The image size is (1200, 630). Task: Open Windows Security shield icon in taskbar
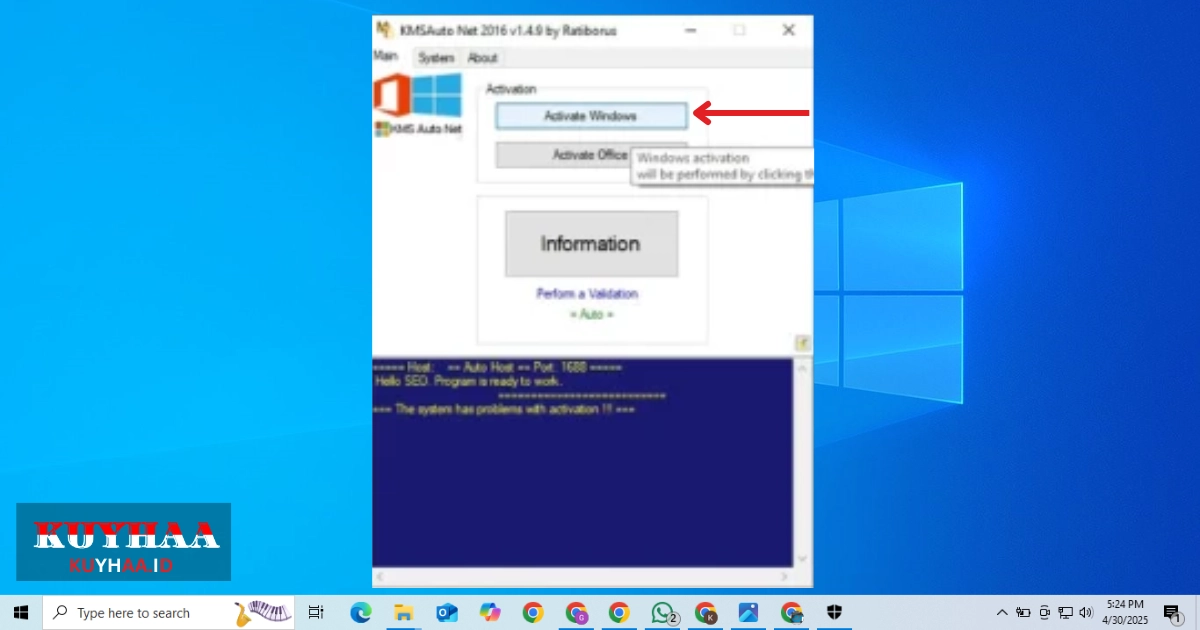click(x=834, y=612)
